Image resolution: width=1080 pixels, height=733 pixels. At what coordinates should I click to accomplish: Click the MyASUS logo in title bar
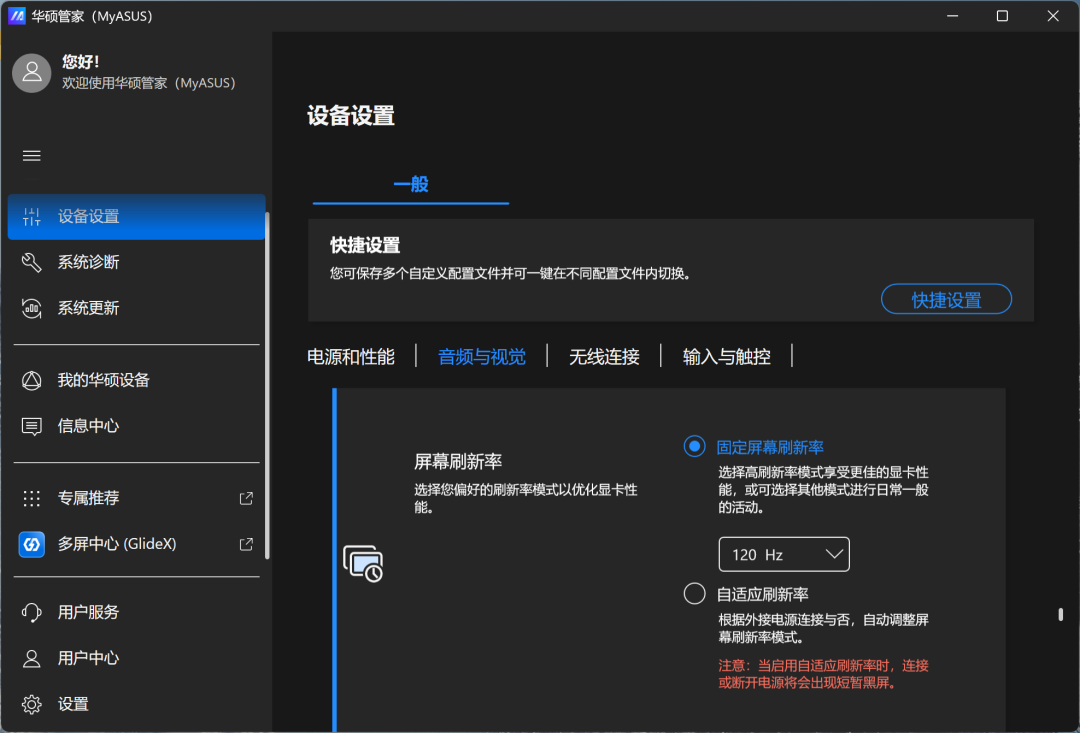[17, 16]
